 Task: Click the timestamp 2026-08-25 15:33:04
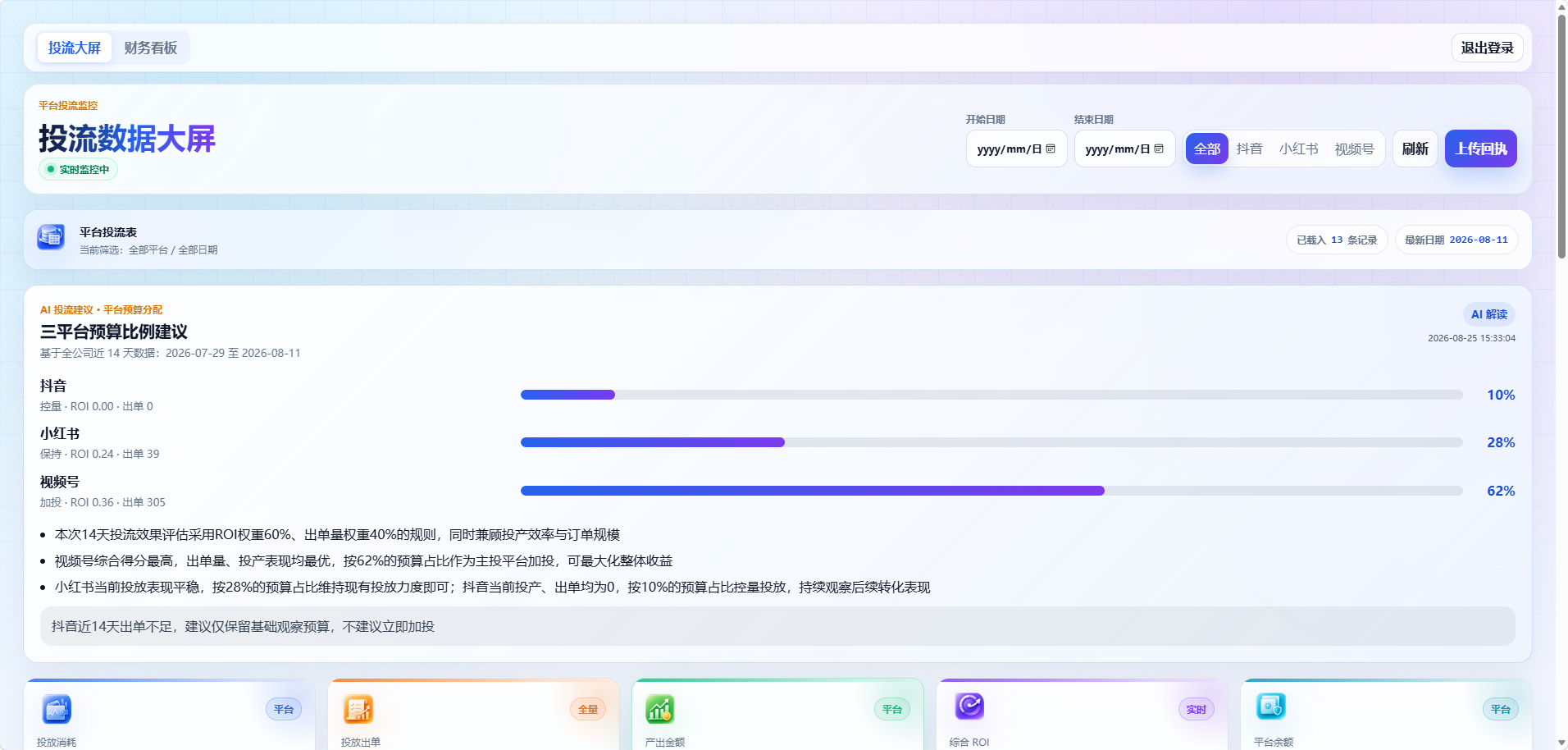(x=1471, y=338)
